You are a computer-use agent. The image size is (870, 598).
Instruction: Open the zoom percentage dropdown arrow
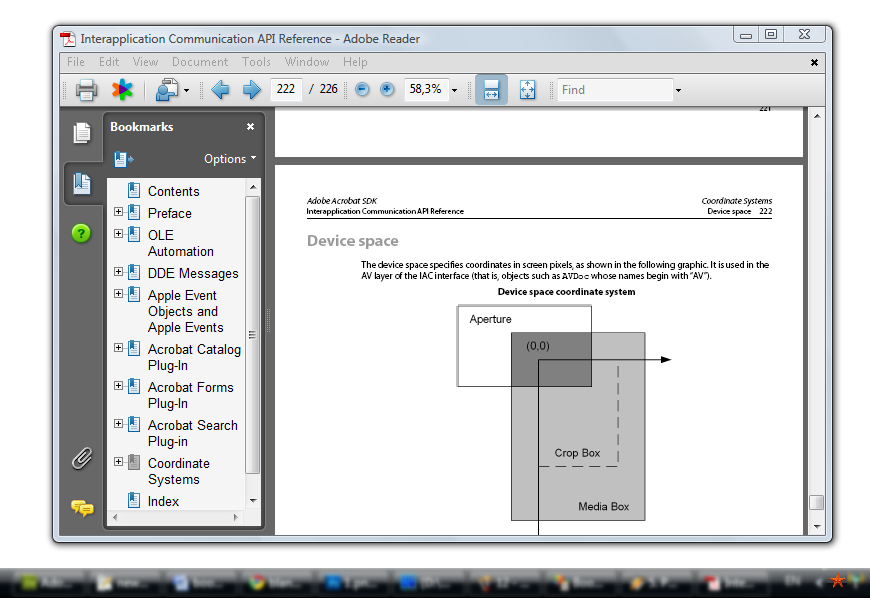pyautogui.click(x=454, y=90)
